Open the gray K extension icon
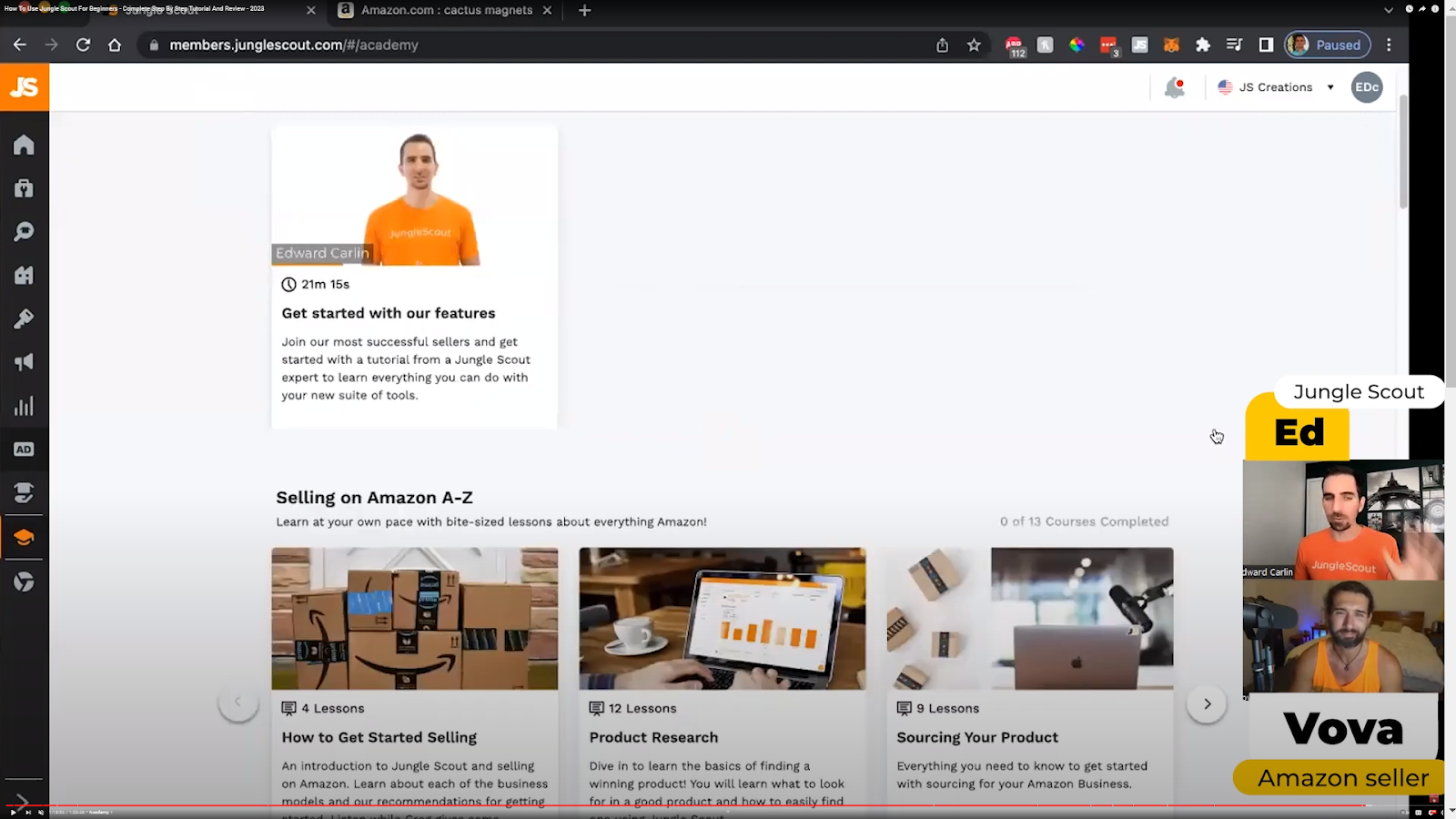This screenshot has width=1456, height=819. click(x=1045, y=45)
